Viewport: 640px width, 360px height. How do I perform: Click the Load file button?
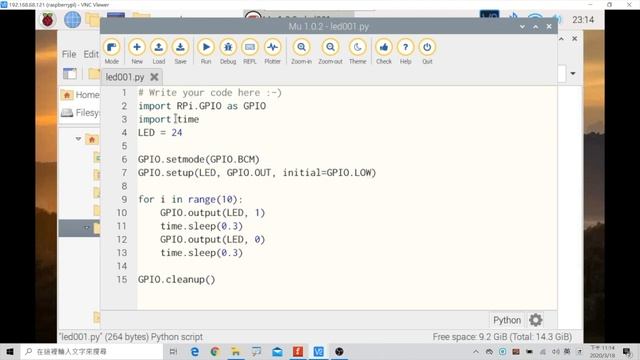(x=159, y=51)
